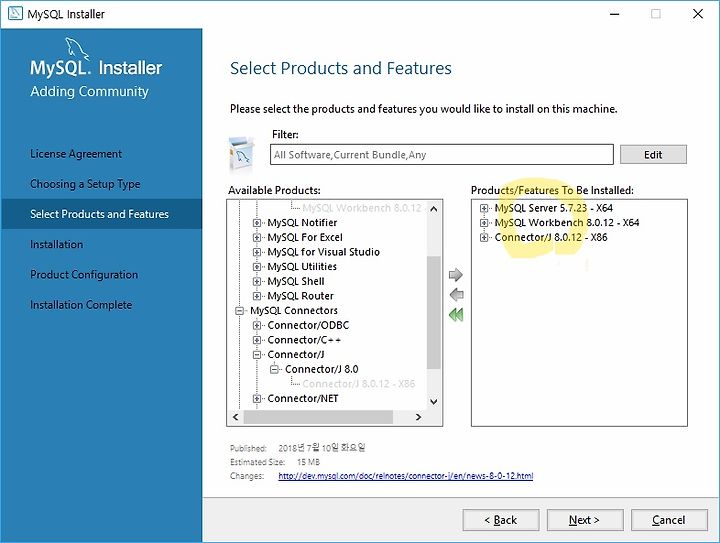
Task: Collapse the Connector/J node
Action: (x=257, y=355)
